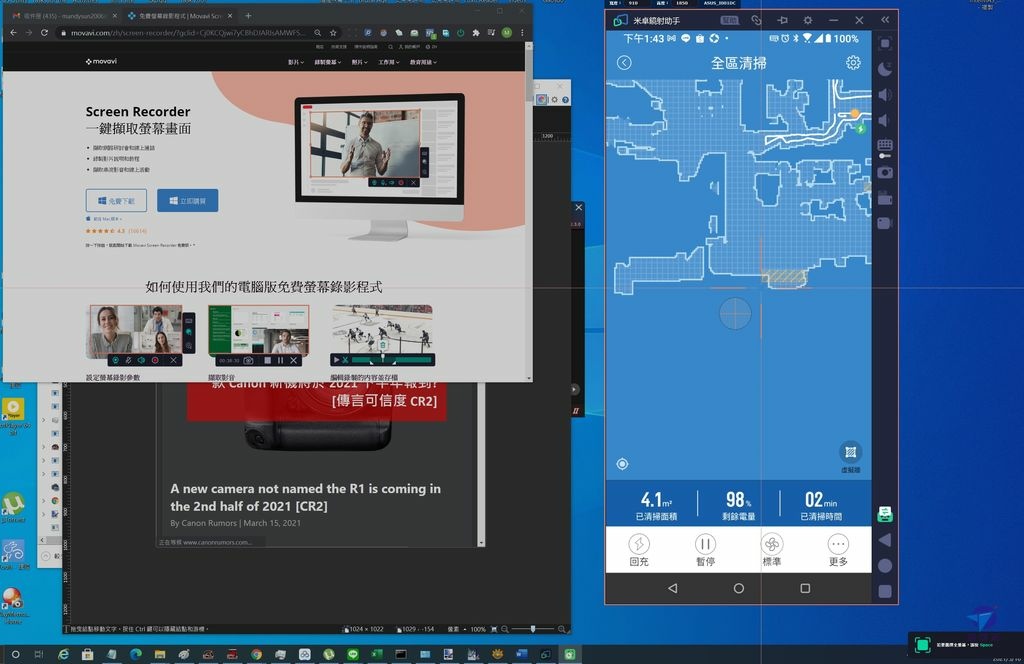Click the fullscreen icon in mirror sidebar
The width and height of the screenshot is (1024, 664).
click(885, 44)
